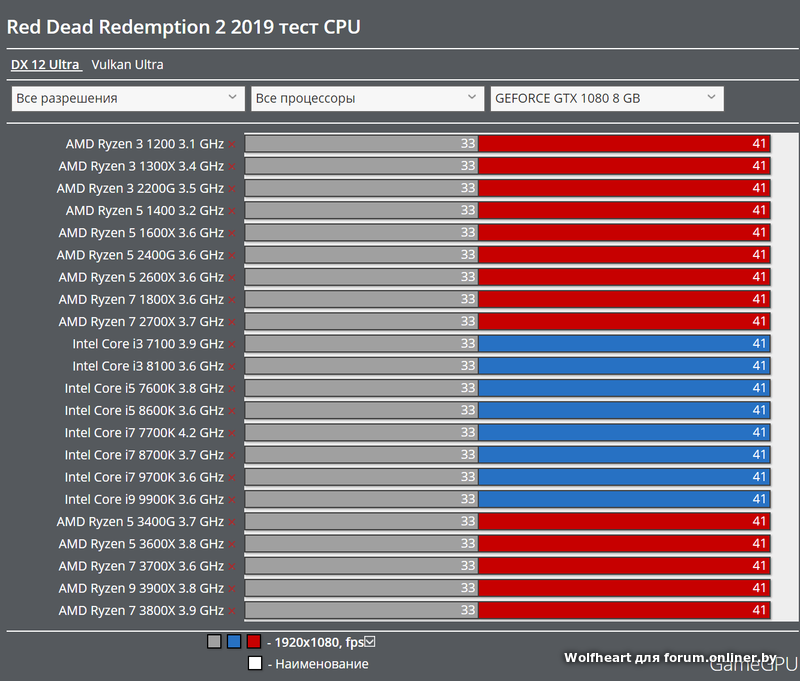Toggle the 1920x1080 fps checkbox in legend

pyautogui.click(x=370, y=642)
